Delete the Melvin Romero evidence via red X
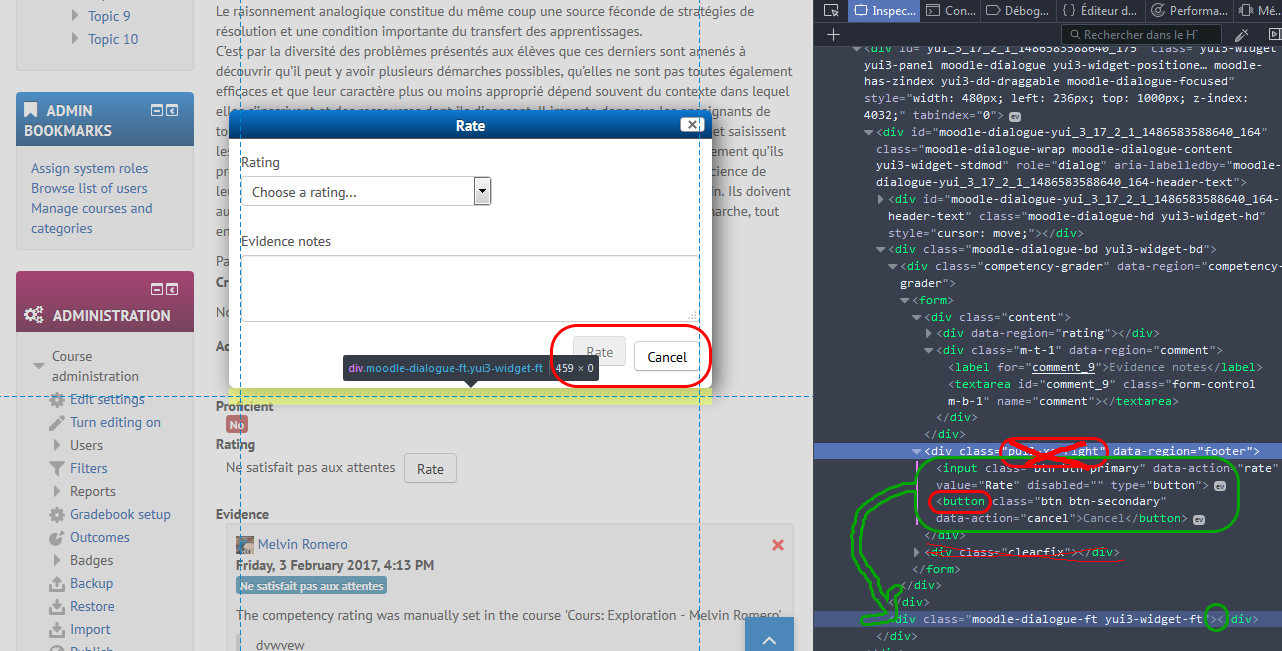 point(778,545)
